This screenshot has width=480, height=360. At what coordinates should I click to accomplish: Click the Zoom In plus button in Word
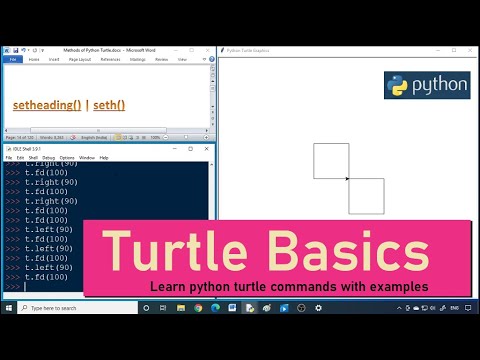point(206,137)
